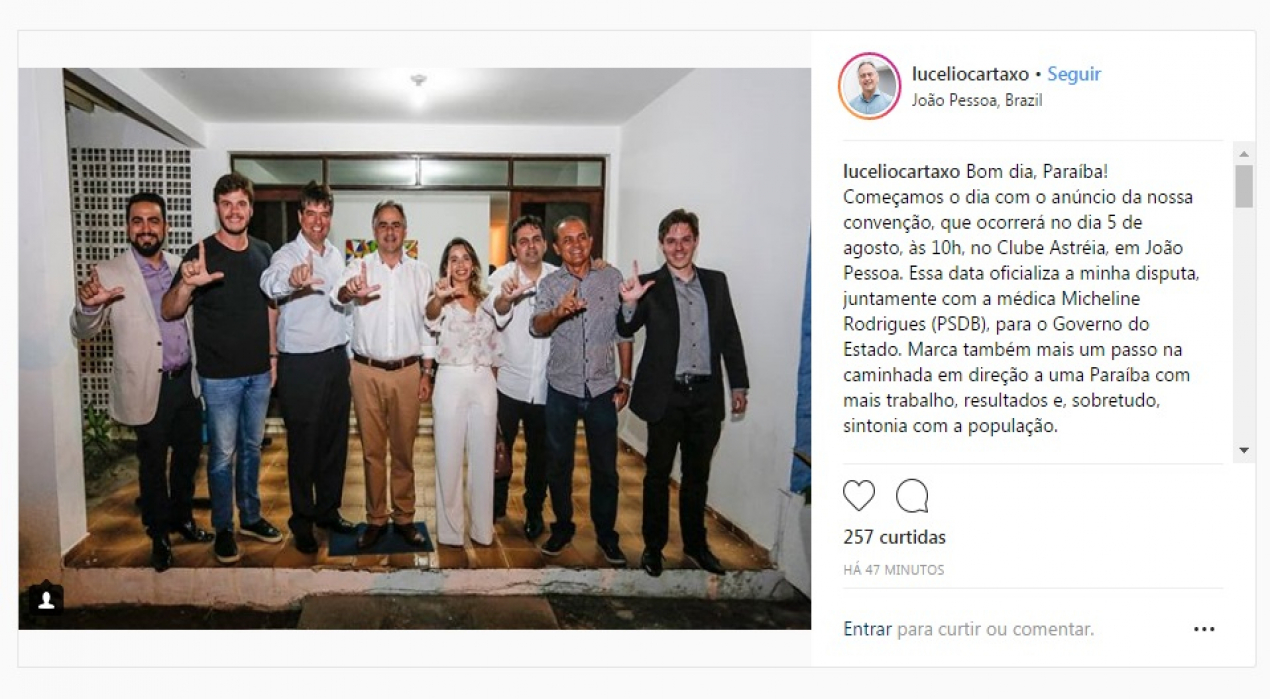Like the post with the heart icon

pos(859,496)
